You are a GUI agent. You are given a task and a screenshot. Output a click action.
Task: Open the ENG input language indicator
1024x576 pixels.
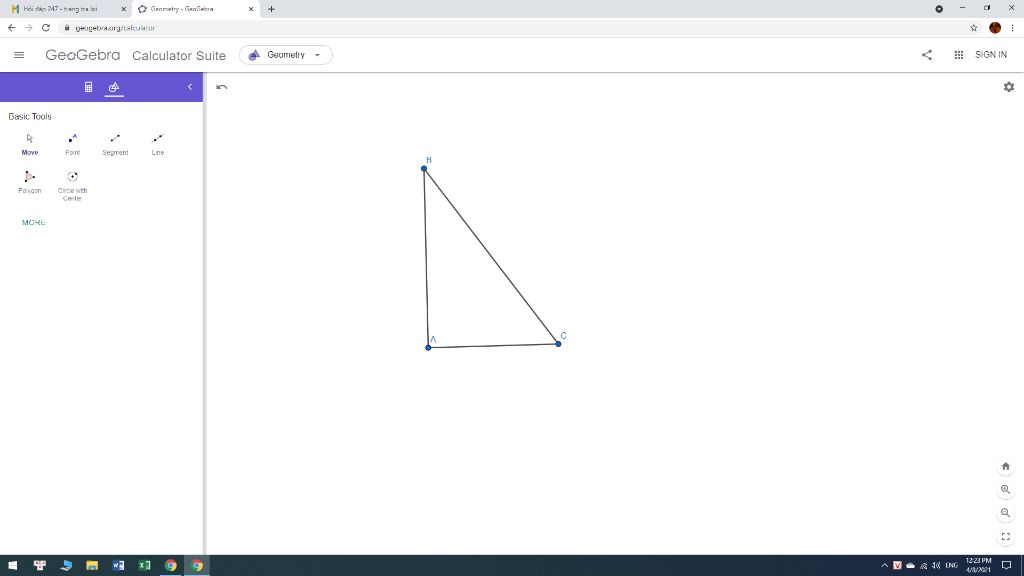point(952,566)
